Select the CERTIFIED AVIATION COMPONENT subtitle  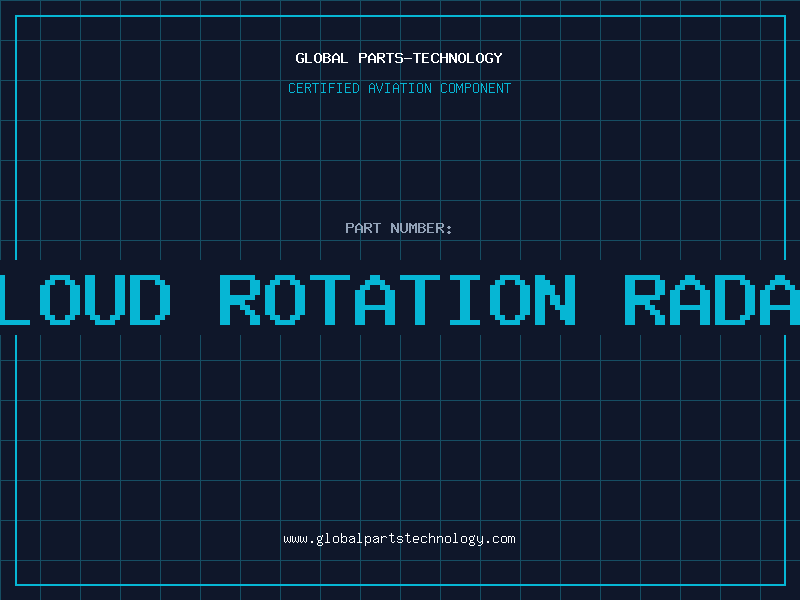click(x=399, y=88)
